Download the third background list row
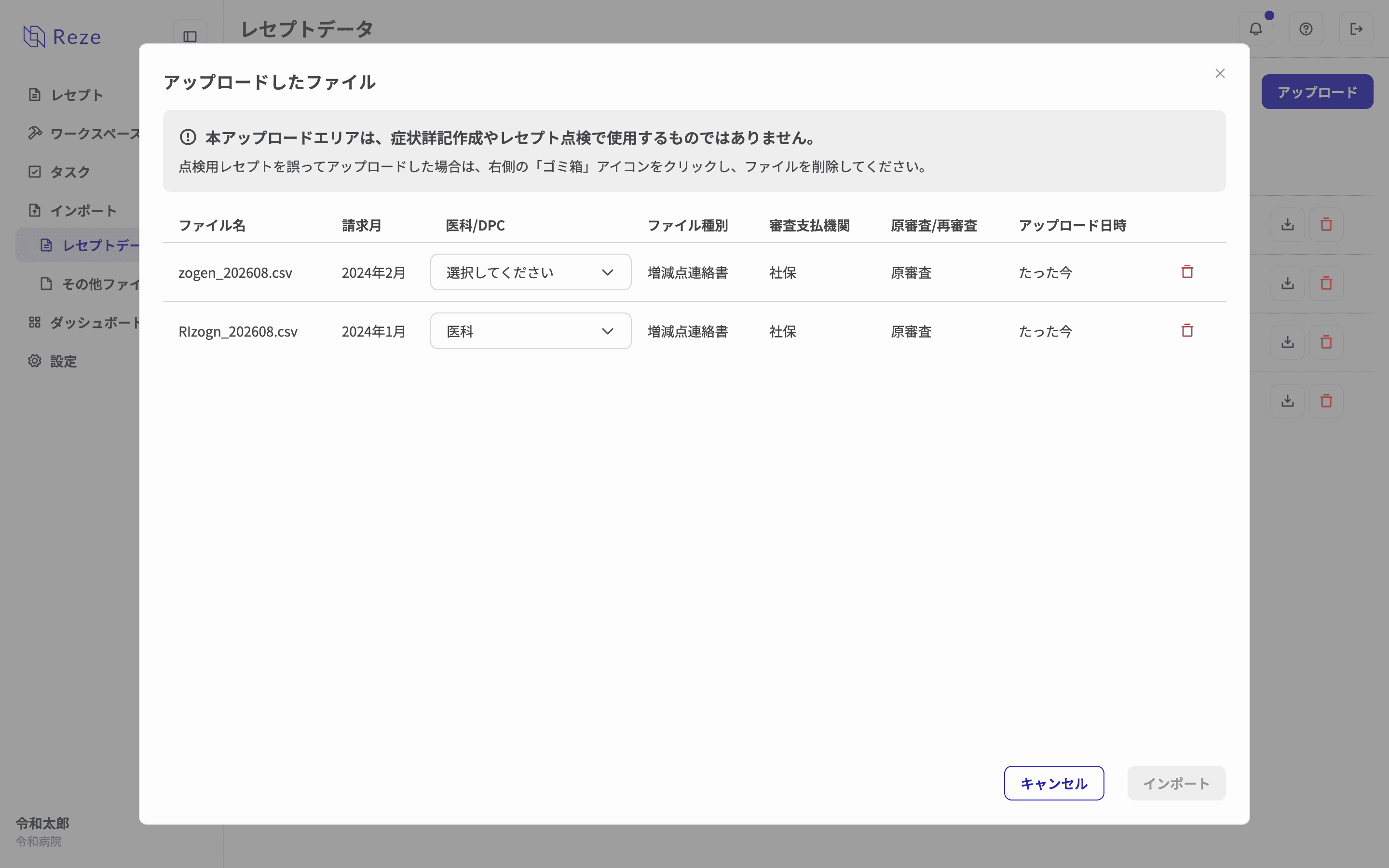This screenshot has height=868, width=1389. coord(1287,342)
